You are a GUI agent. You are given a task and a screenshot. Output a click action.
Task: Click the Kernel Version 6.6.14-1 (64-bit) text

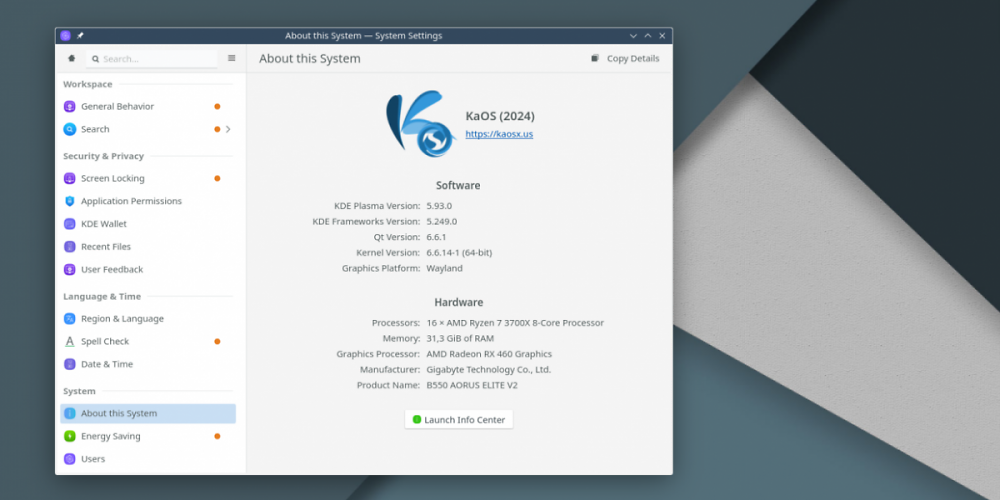point(459,253)
